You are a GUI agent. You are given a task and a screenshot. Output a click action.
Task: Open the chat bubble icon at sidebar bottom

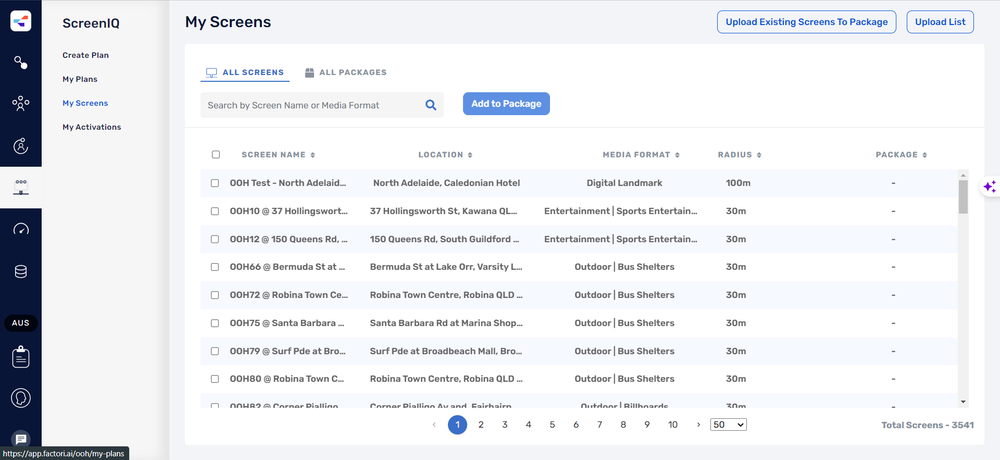pos(20,439)
